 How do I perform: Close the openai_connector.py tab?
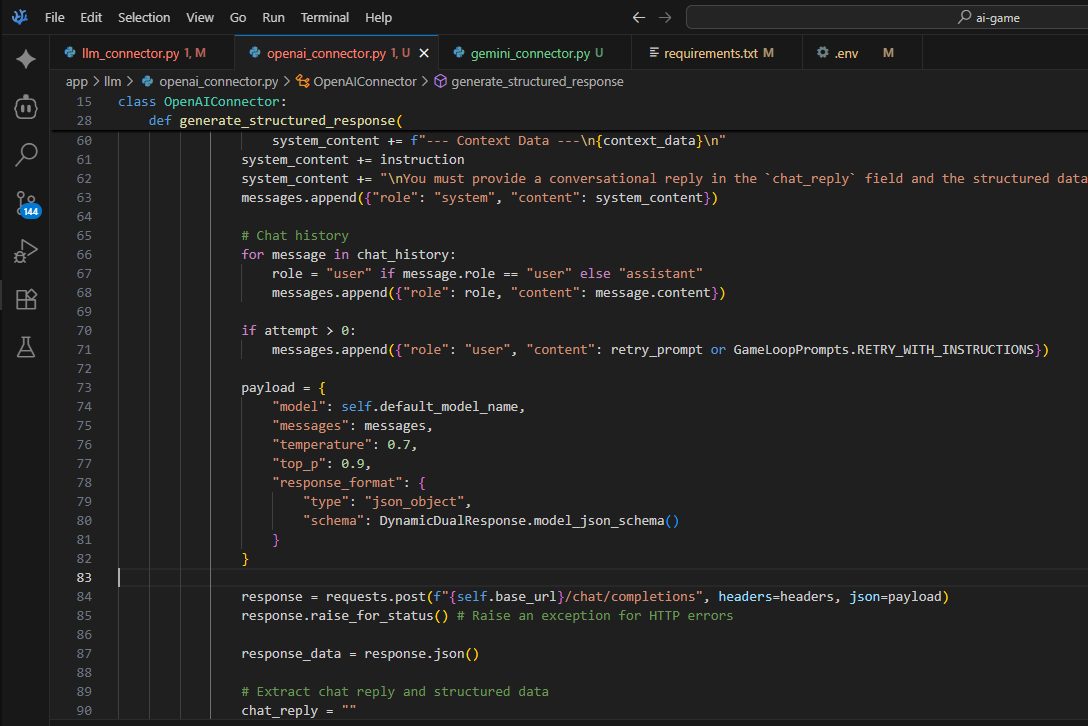point(423,53)
